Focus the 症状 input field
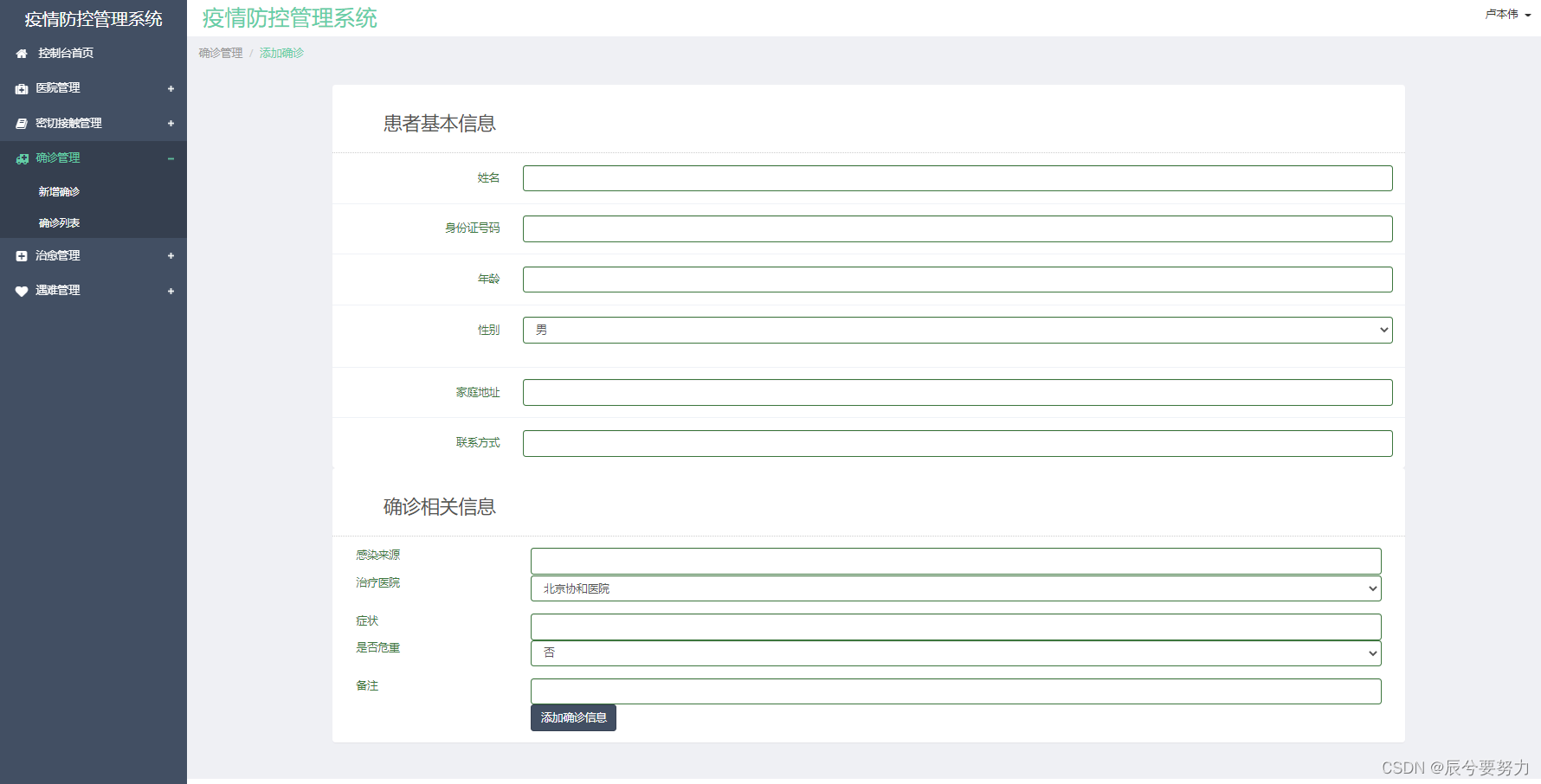Viewport: 1541px width, 784px height. [x=956, y=627]
